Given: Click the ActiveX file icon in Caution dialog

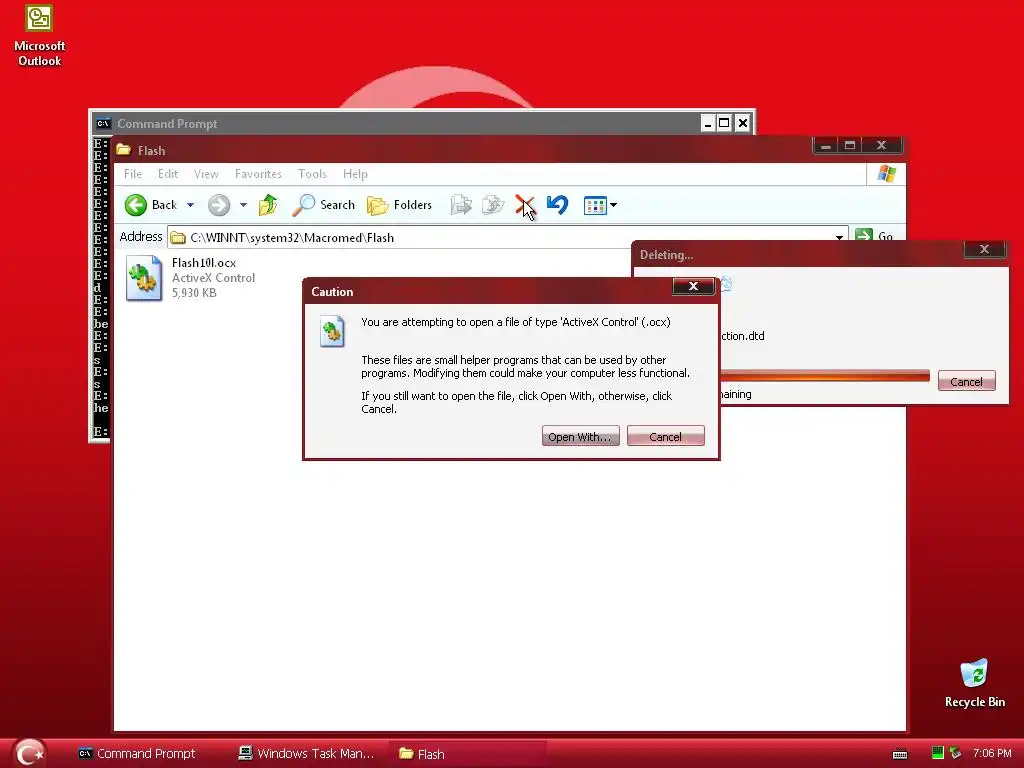Looking at the screenshot, I should coord(332,331).
